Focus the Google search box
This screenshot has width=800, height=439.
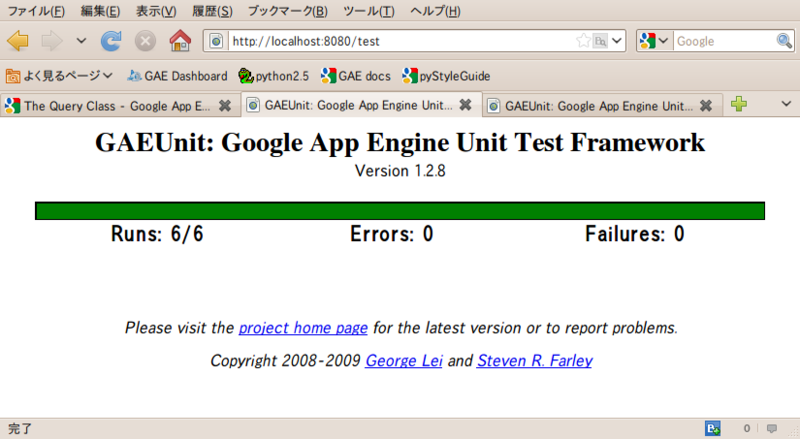[x=724, y=41]
